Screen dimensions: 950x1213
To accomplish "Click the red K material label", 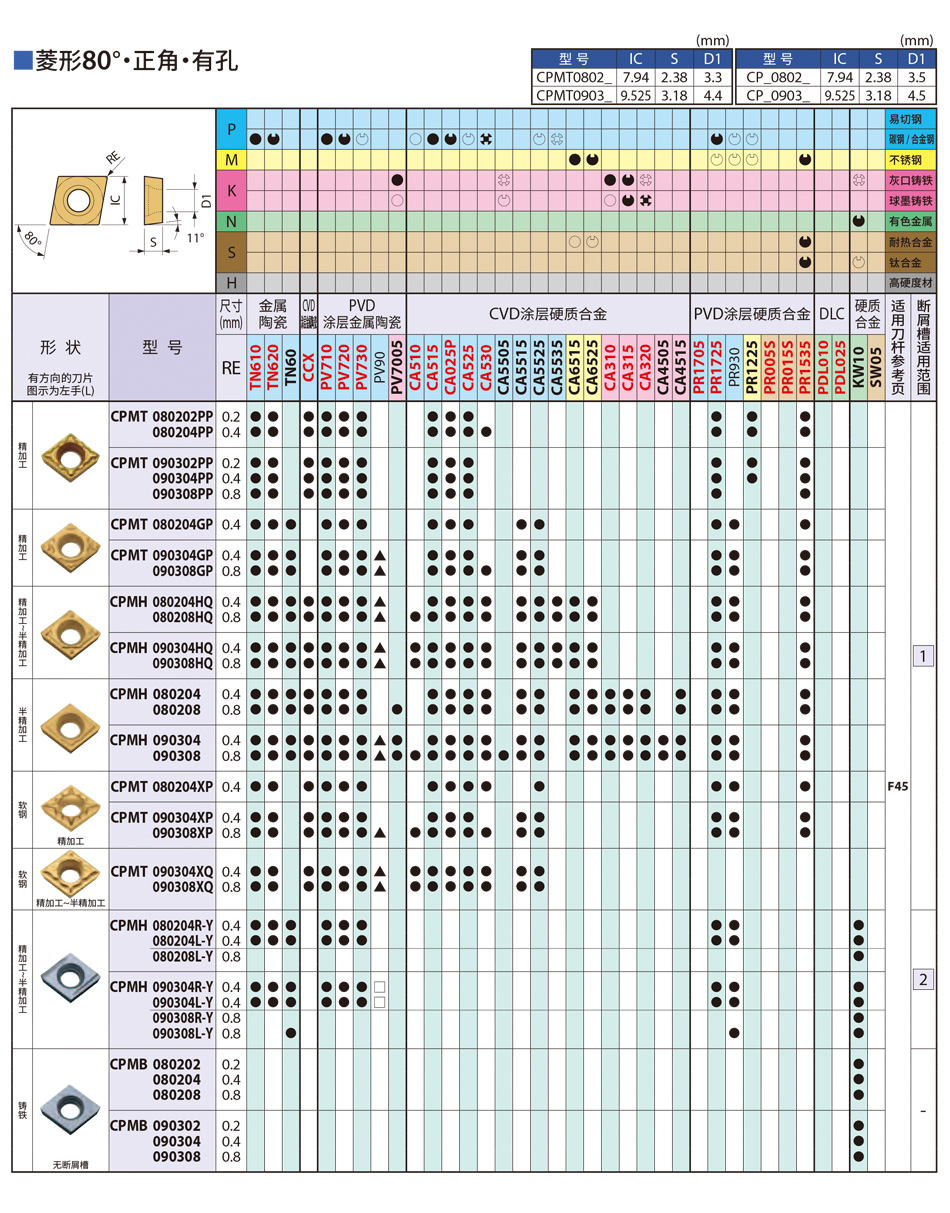I will [231, 190].
